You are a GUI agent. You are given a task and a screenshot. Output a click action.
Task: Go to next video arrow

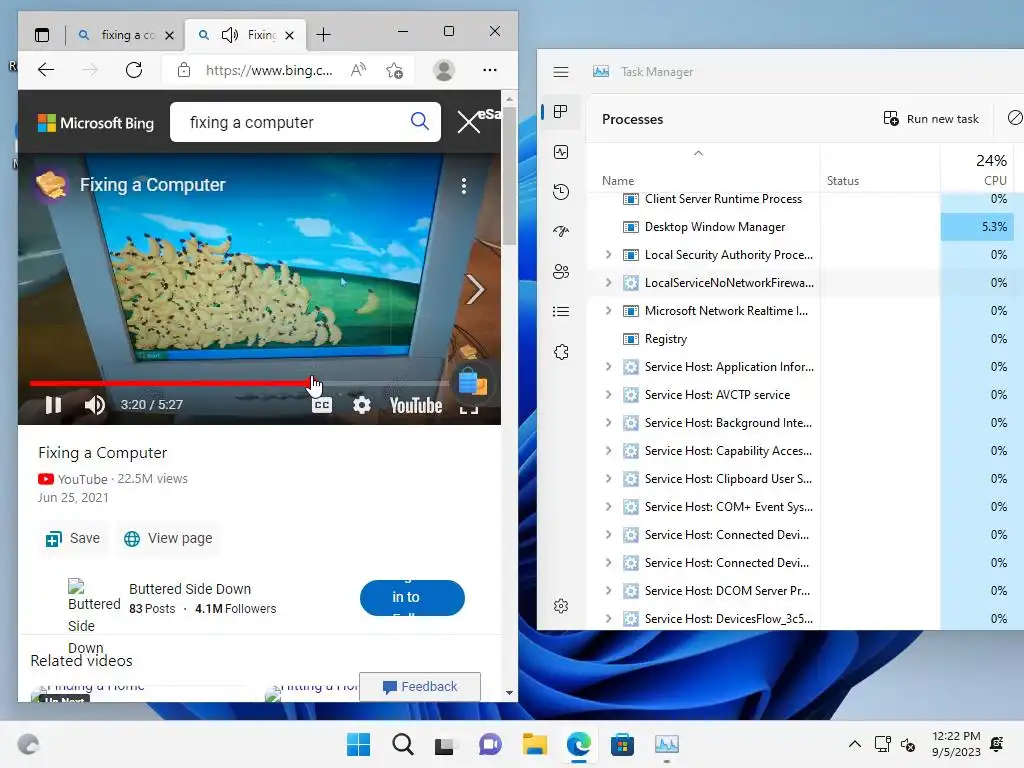(x=475, y=289)
